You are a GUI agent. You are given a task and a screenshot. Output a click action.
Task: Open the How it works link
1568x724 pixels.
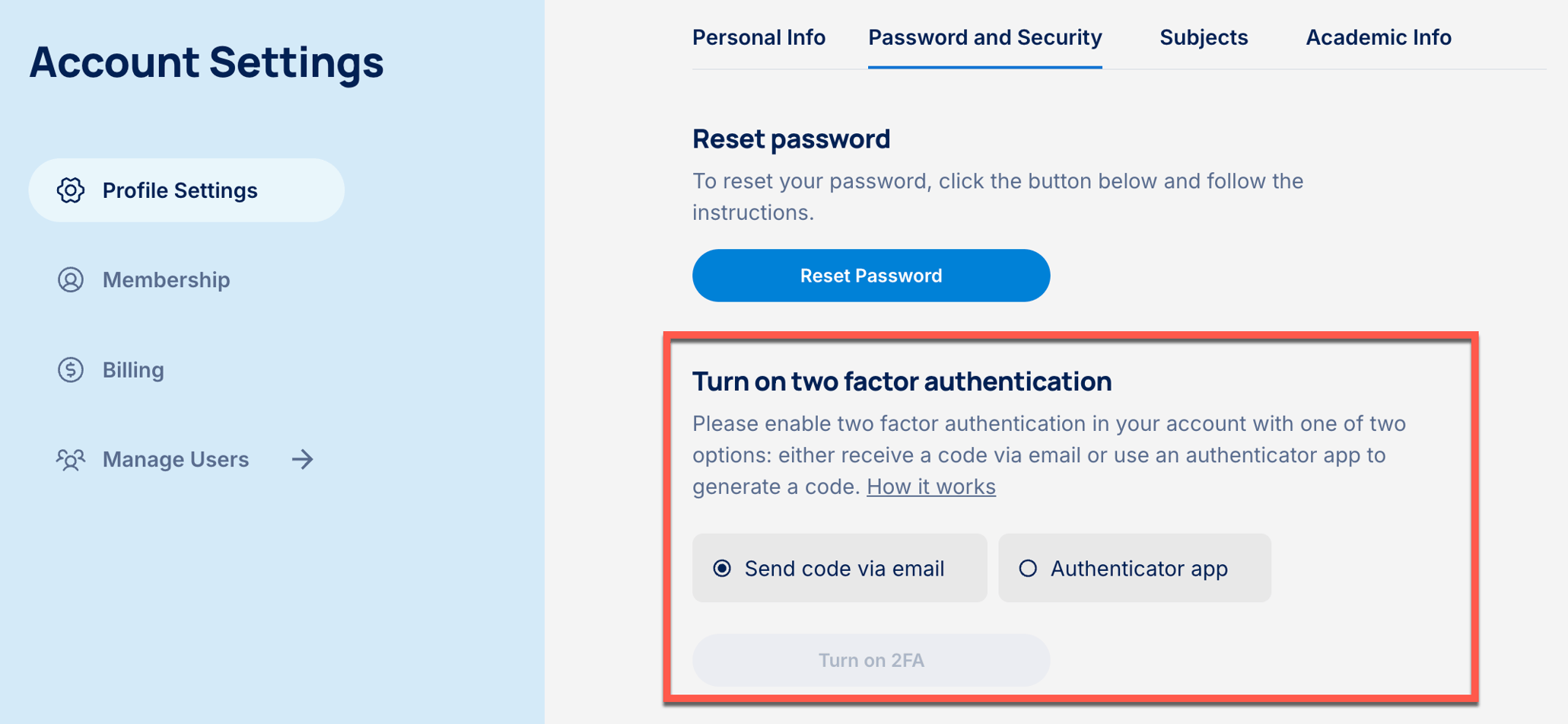click(x=930, y=486)
